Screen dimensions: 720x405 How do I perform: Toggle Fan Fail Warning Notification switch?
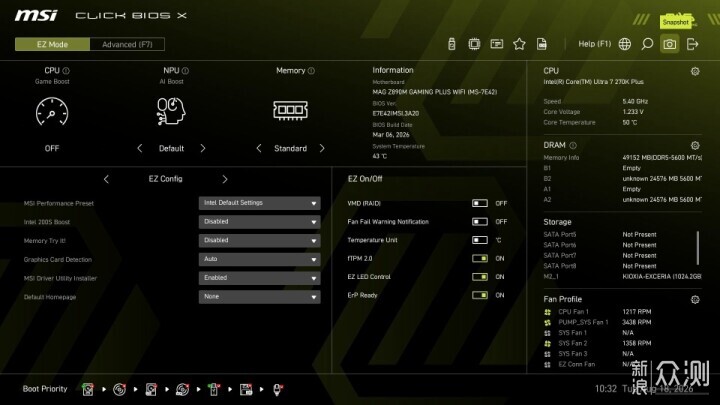[480, 221]
